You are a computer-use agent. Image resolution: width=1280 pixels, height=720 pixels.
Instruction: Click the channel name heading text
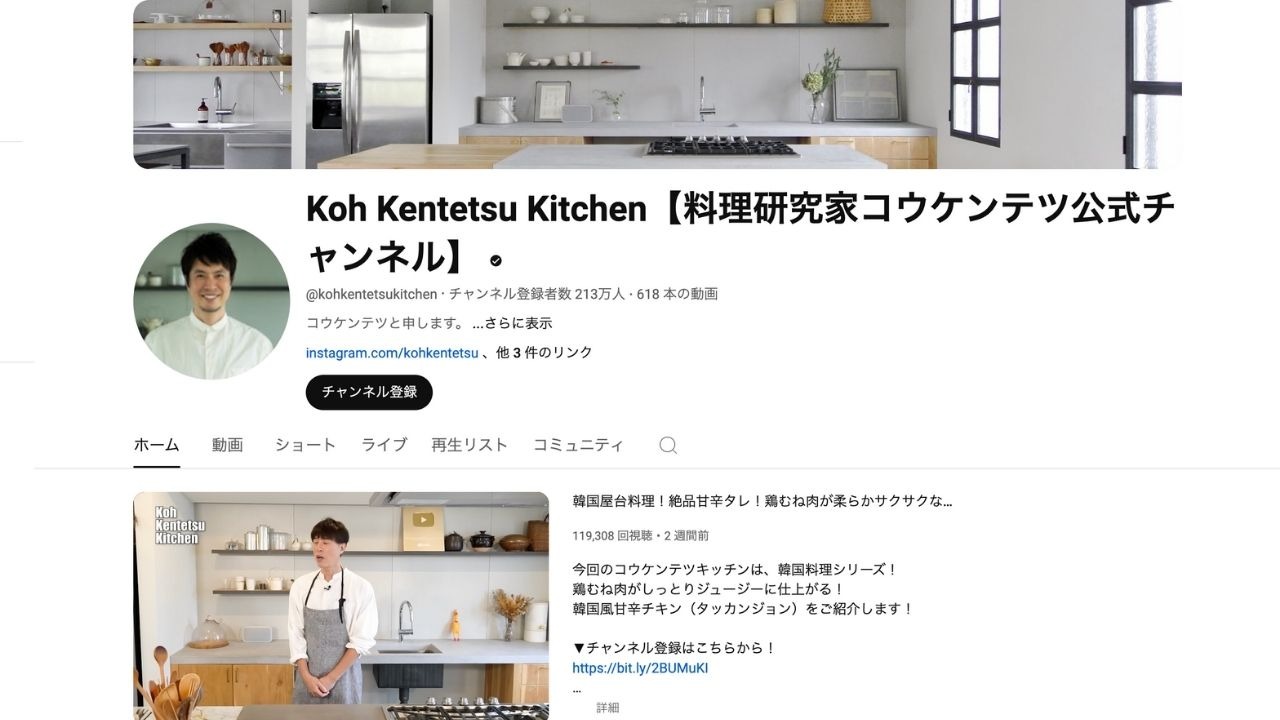tap(740, 232)
